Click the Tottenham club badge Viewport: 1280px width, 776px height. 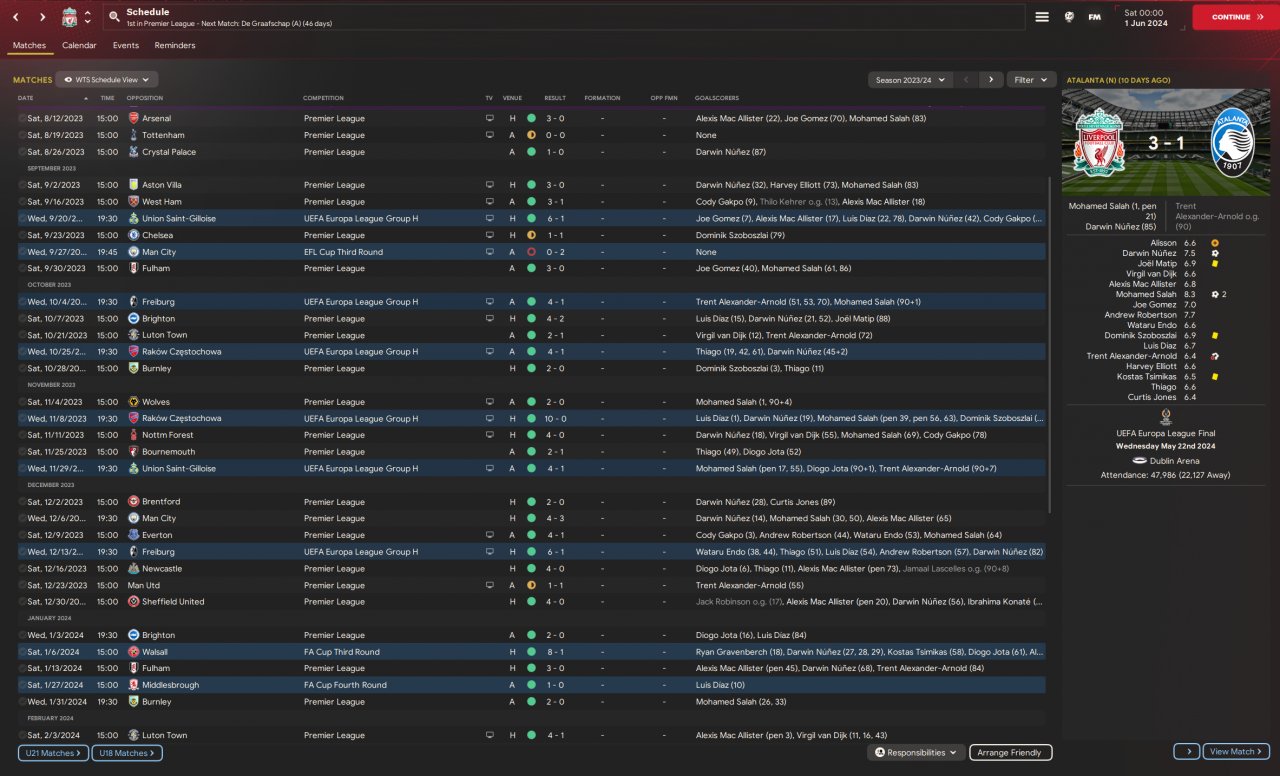(134, 135)
